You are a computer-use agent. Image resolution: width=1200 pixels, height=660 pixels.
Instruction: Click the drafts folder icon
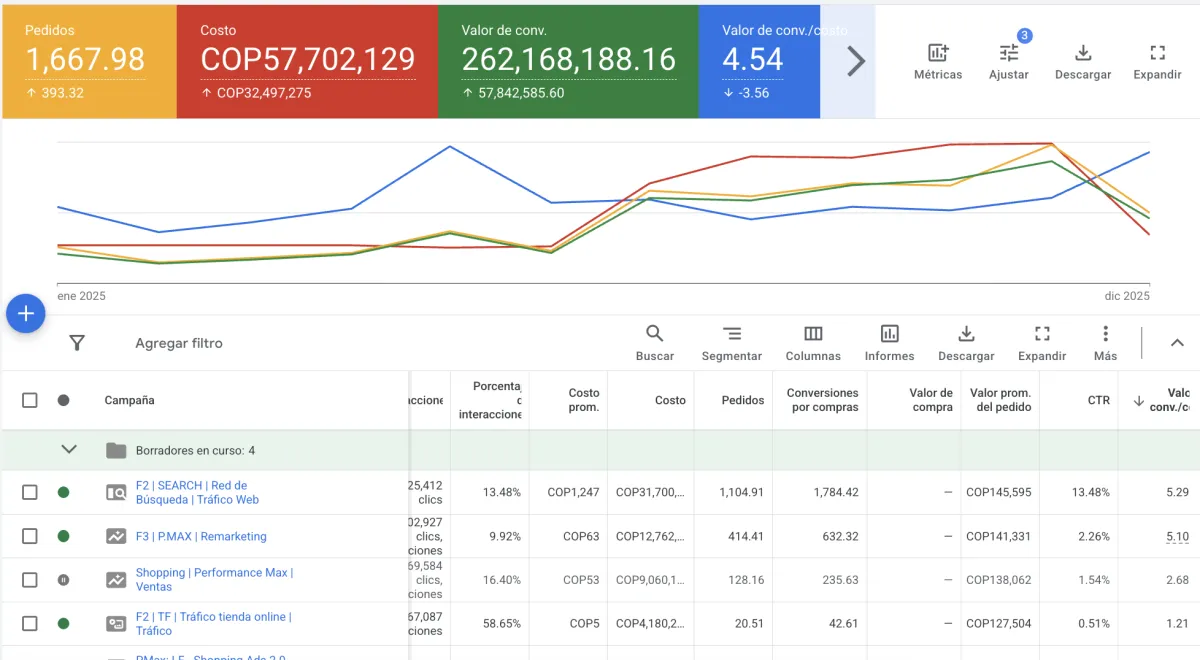coord(116,450)
